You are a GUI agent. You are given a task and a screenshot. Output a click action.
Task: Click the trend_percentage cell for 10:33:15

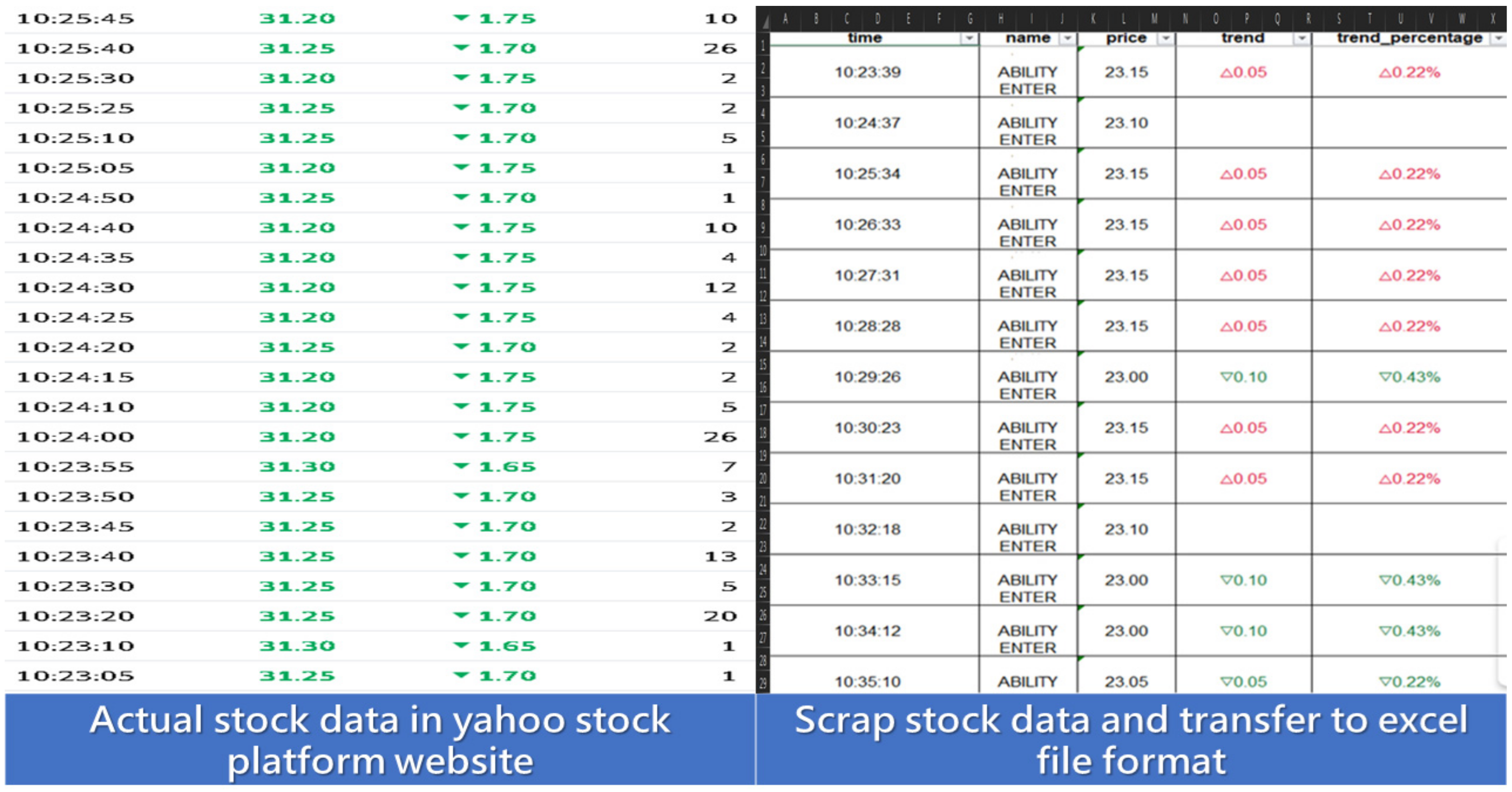coord(1409,580)
